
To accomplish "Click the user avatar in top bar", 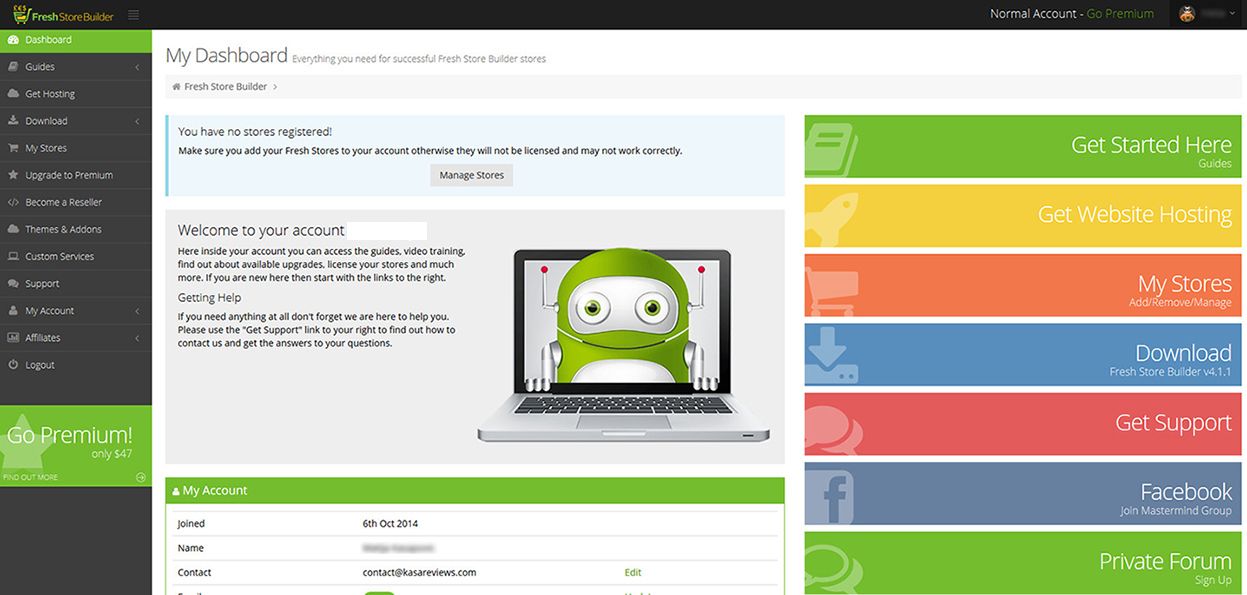I will (1187, 14).
